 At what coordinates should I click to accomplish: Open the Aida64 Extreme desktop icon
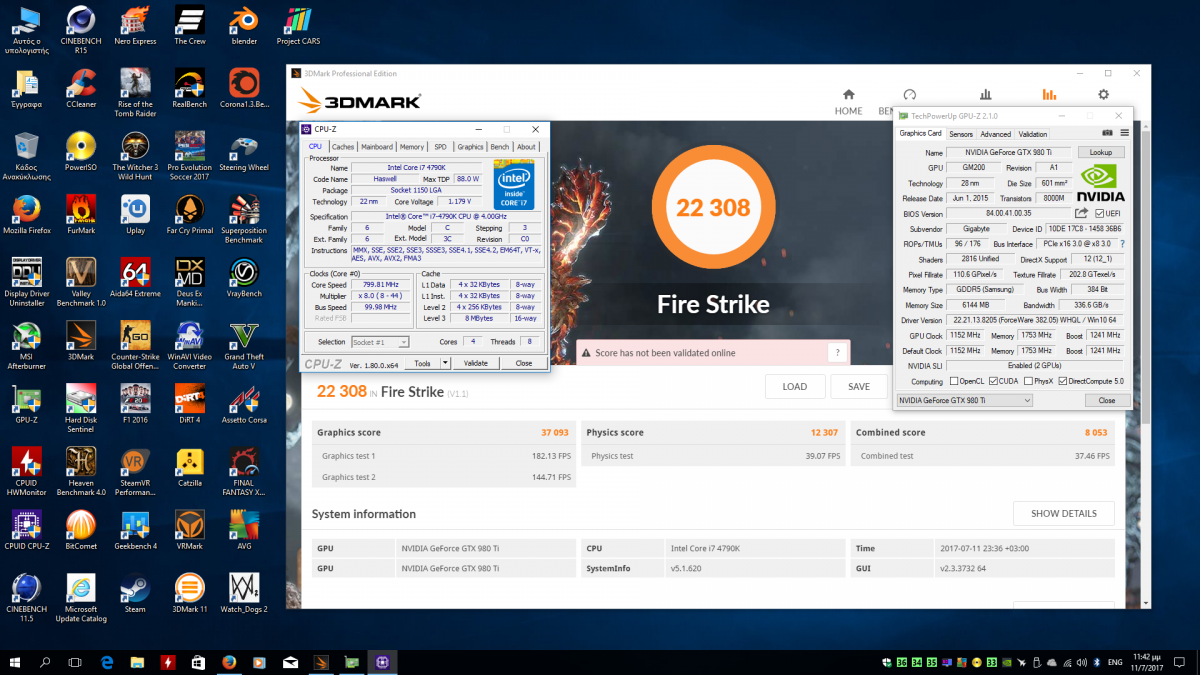(135, 278)
